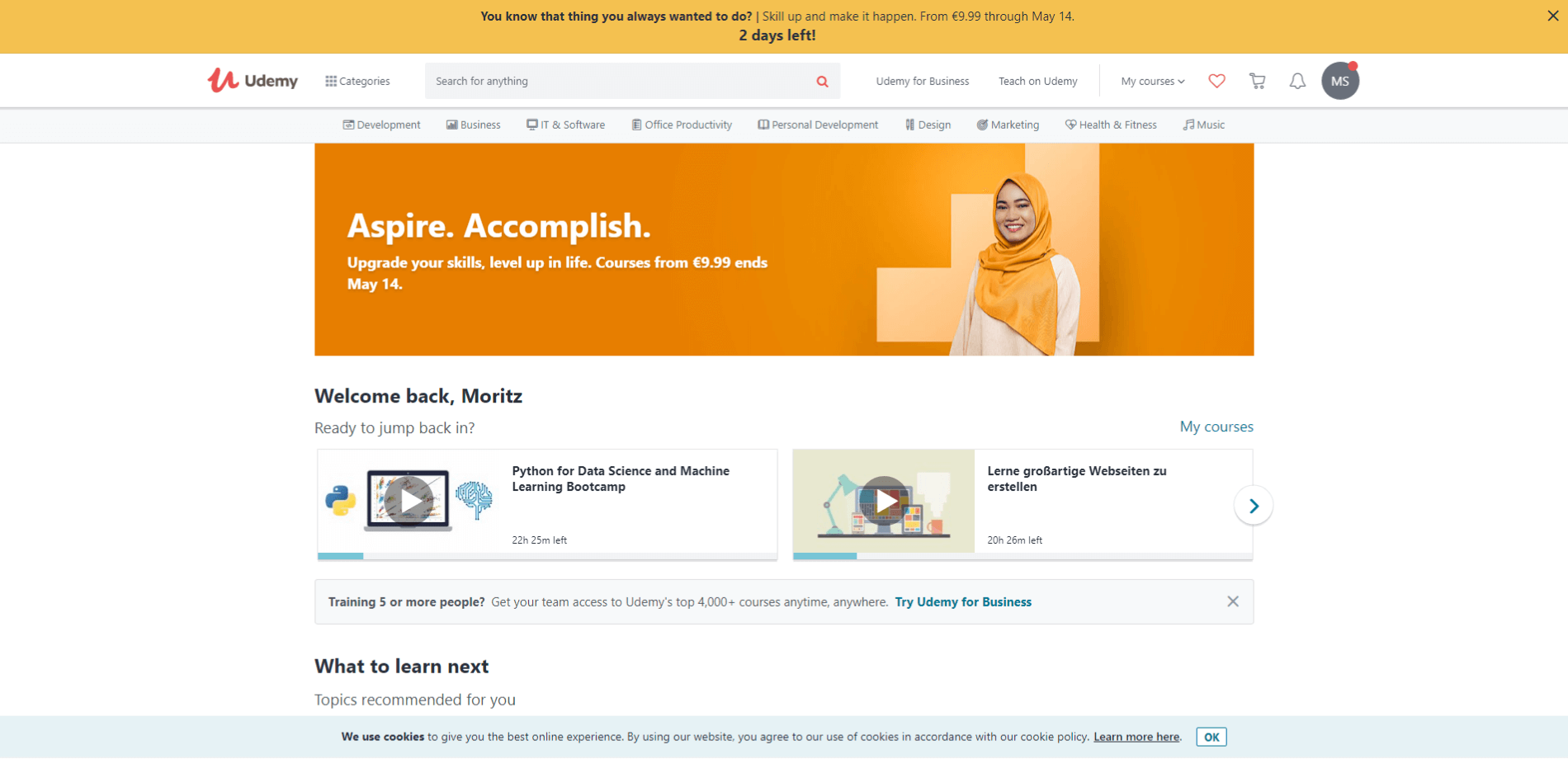Dismiss the yellow promo banner
Screen dimensions: 1568x759
pyautogui.click(x=1552, y=16)
